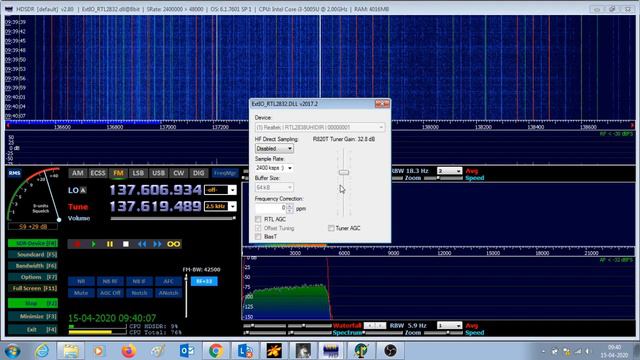Select AM demodulation mode
640x360 pixels.
[78, 173]
